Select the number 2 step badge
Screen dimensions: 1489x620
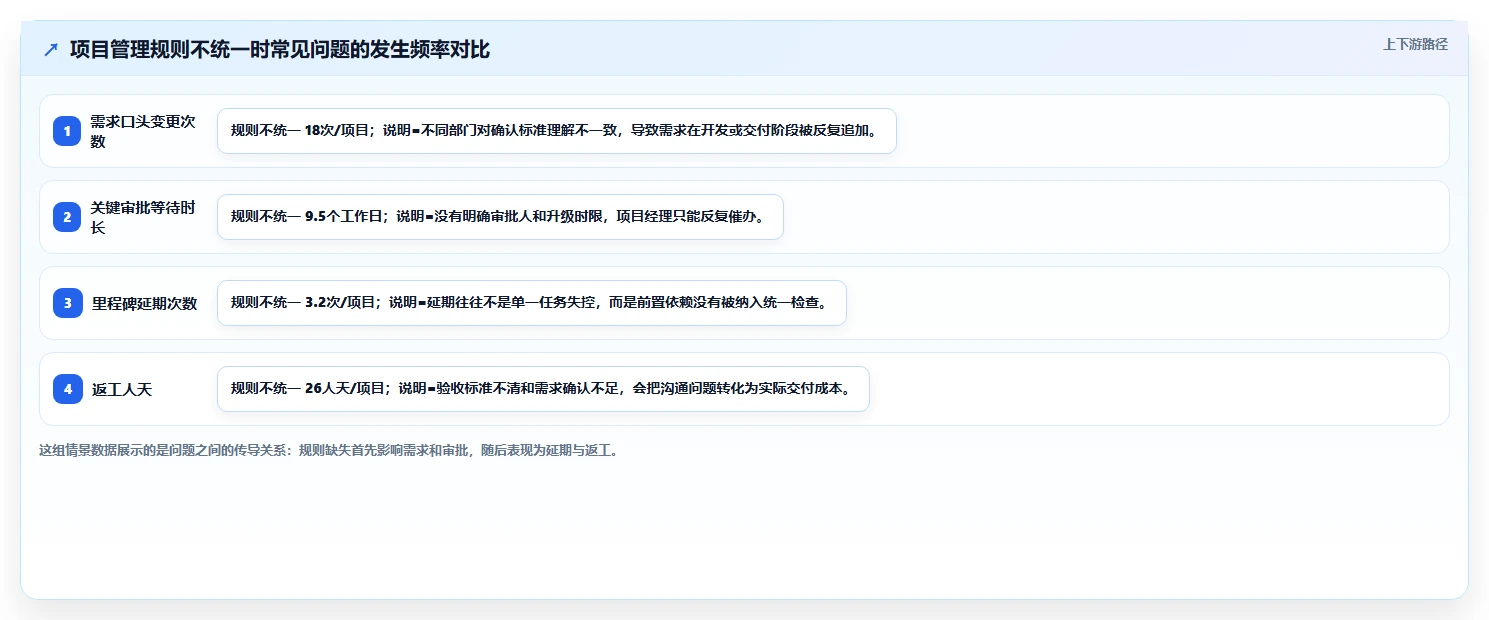(x=67, y=217)
